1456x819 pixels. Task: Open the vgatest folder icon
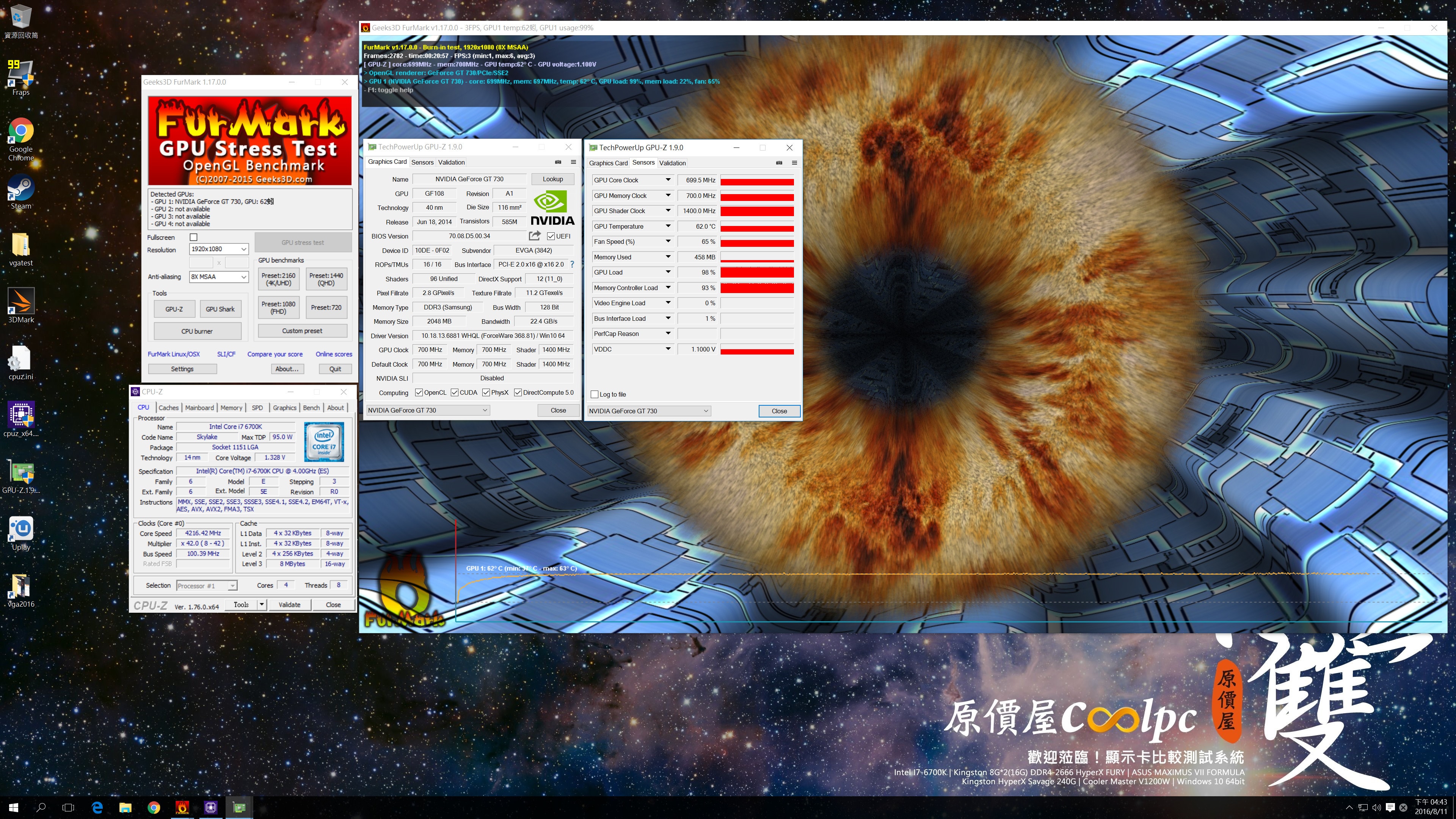pos(21,249)
